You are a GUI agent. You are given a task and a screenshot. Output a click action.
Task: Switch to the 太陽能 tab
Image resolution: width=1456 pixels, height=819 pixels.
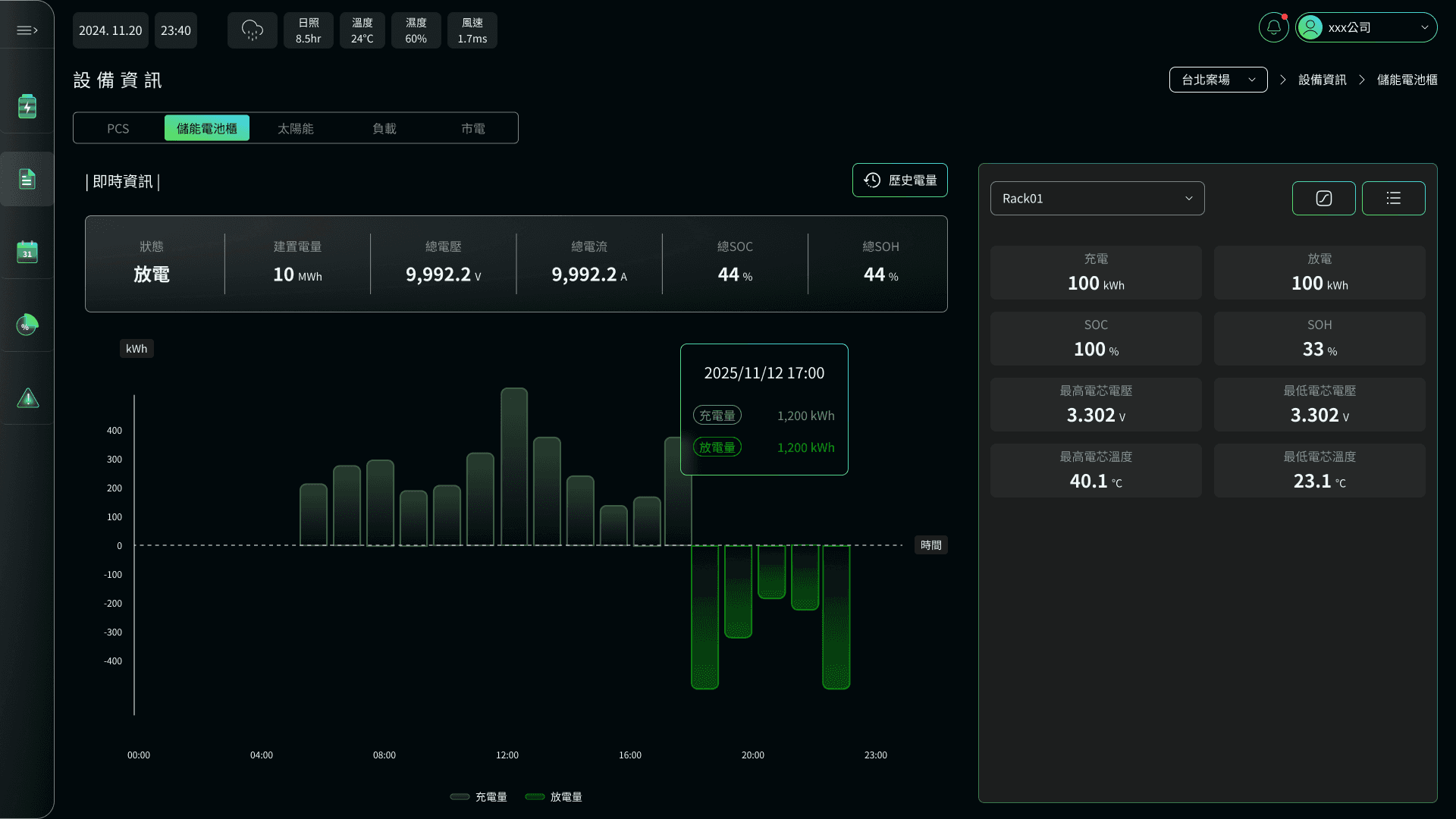[296, 128]
